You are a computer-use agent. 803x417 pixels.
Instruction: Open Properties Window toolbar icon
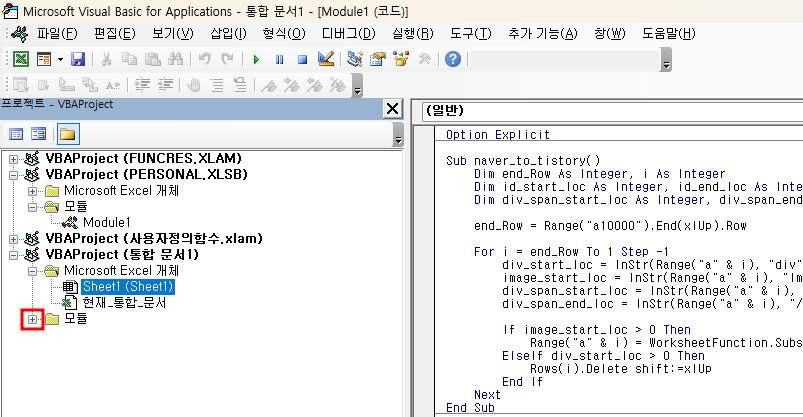377,59
